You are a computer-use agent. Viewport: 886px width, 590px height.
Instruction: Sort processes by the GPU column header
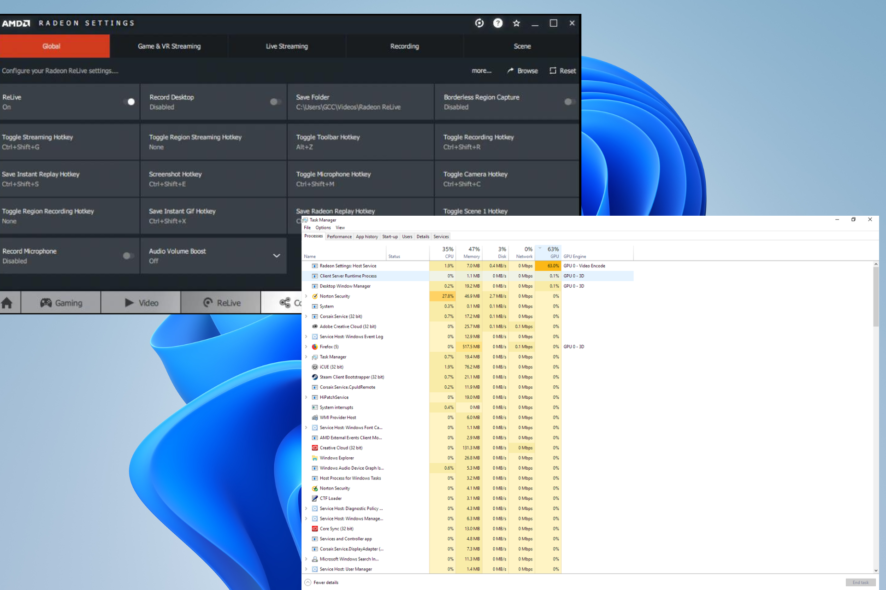point(549,253)
